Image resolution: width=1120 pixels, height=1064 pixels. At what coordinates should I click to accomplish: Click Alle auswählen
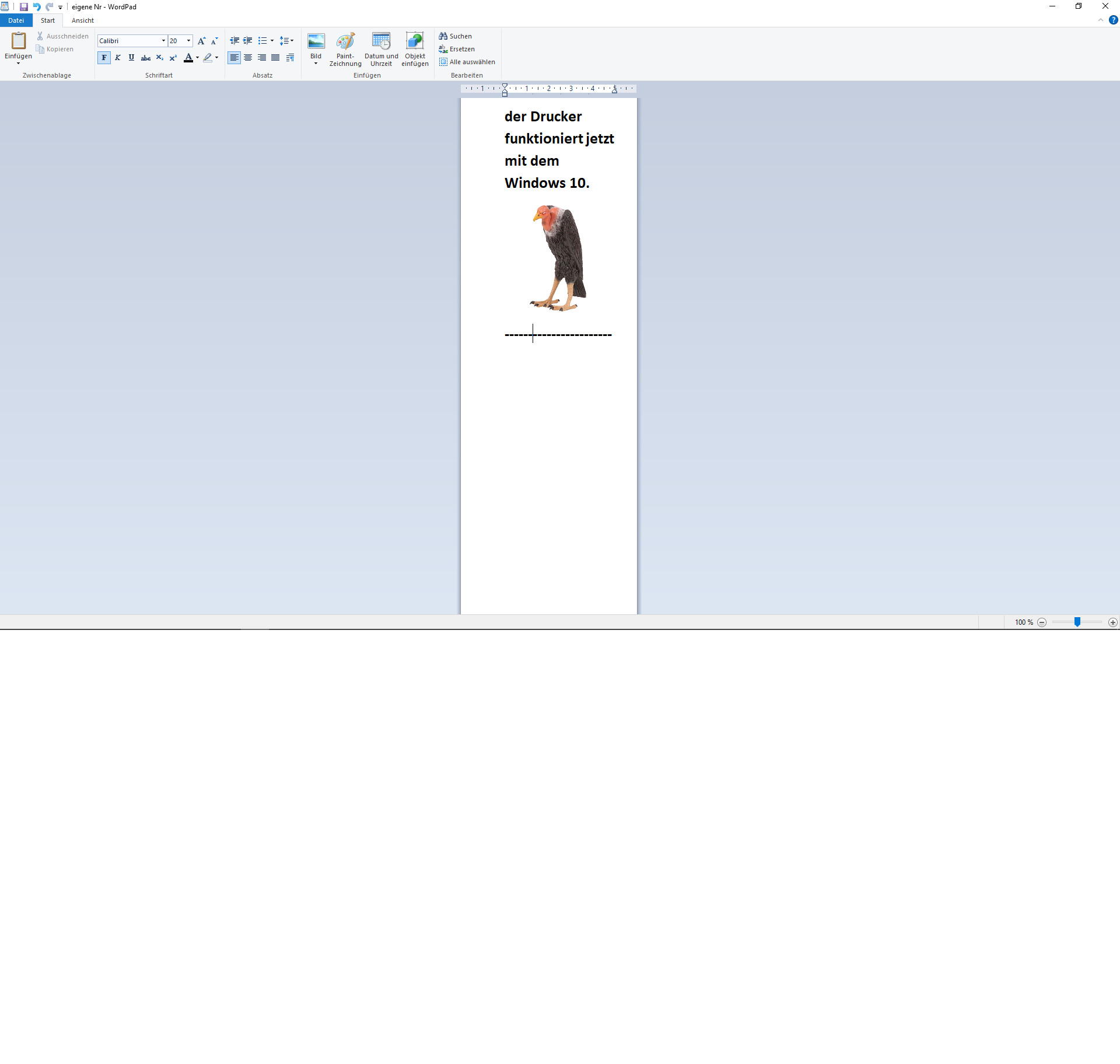pos(467,62)
